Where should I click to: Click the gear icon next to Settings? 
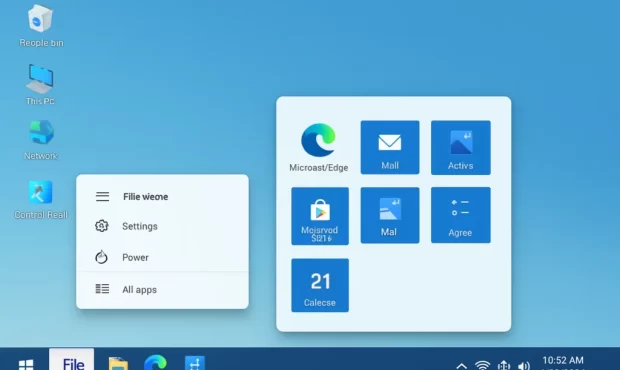[102, 226]
